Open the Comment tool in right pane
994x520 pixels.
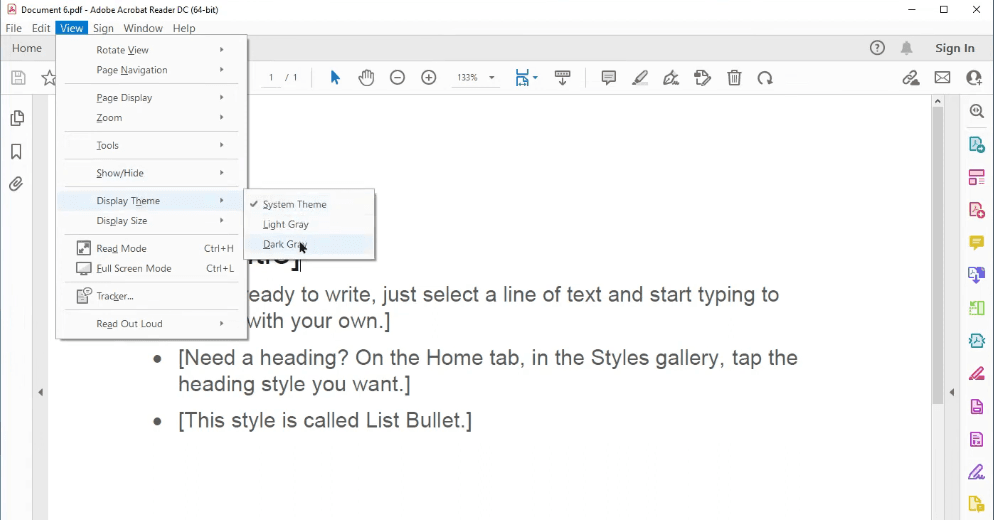(977, 242)
